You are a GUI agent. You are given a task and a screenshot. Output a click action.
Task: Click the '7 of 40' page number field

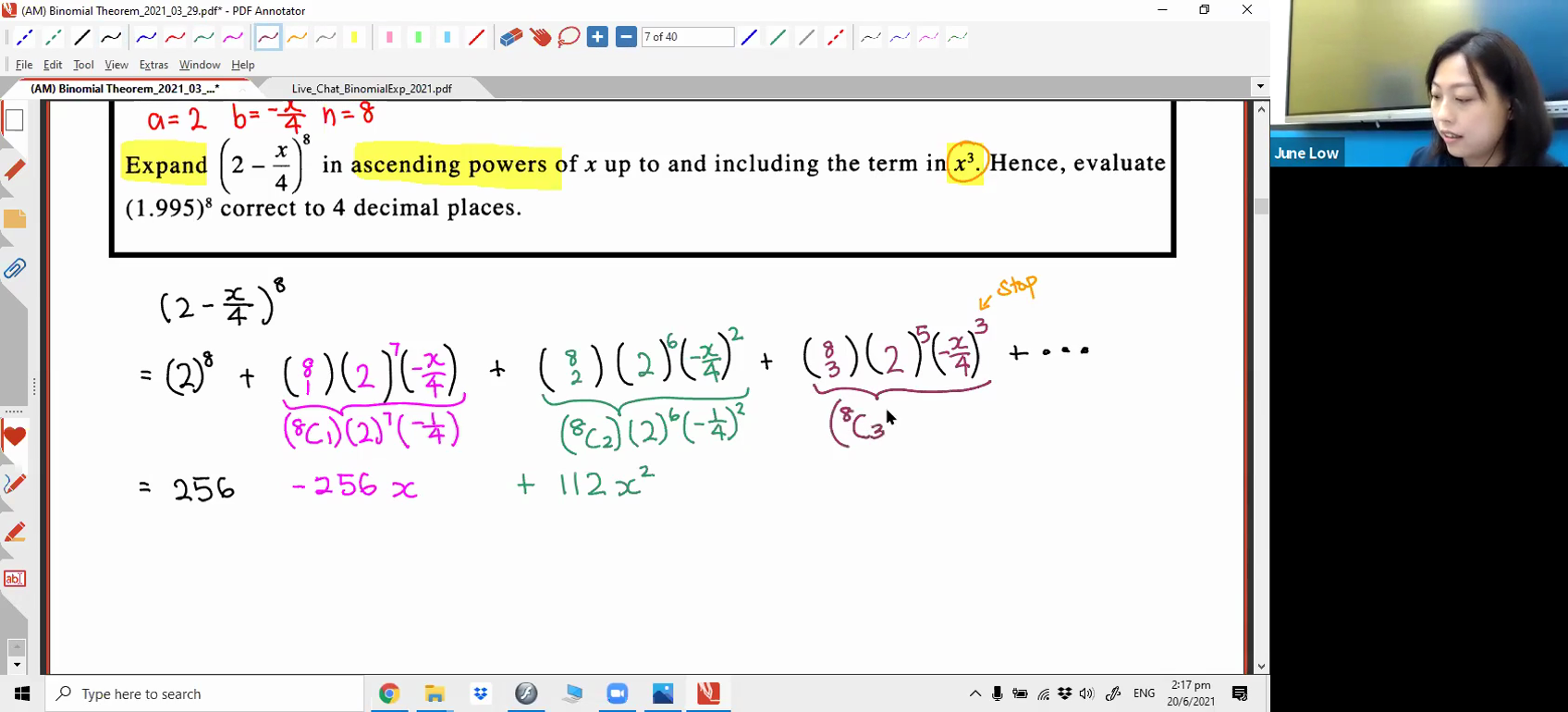[x=687, y=37]
